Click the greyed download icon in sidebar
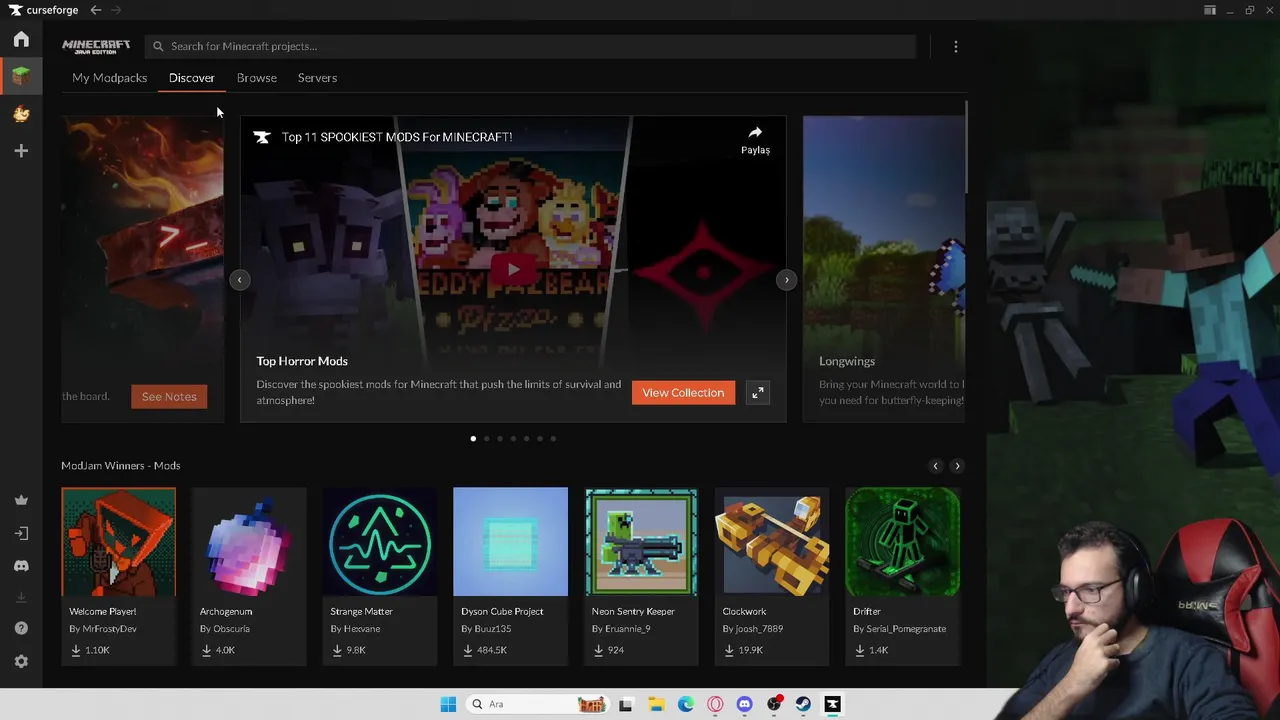The height and width of the screenshot is (720, 1280). pos(21,598)
